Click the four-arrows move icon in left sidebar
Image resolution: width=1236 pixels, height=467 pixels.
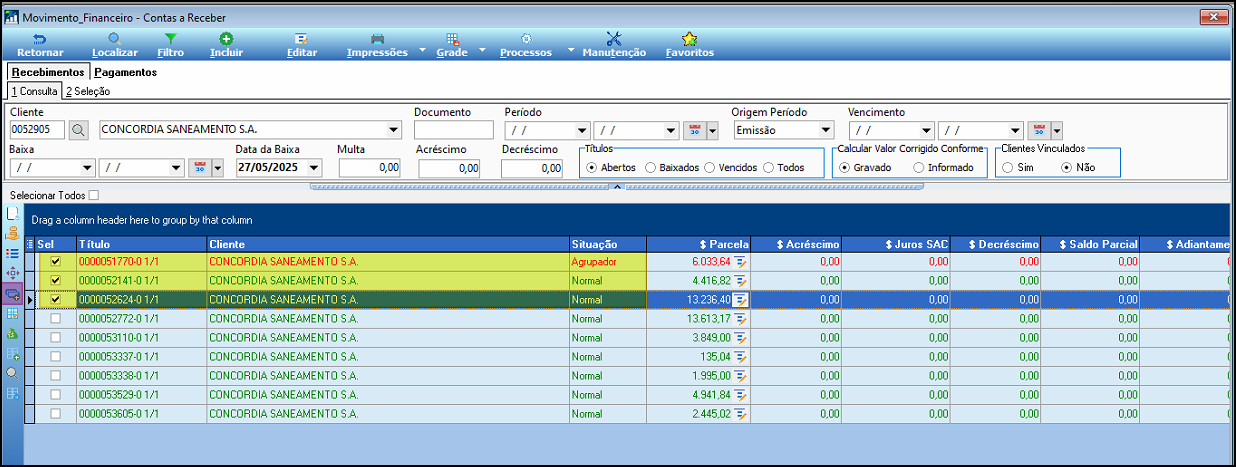[13, 273]
